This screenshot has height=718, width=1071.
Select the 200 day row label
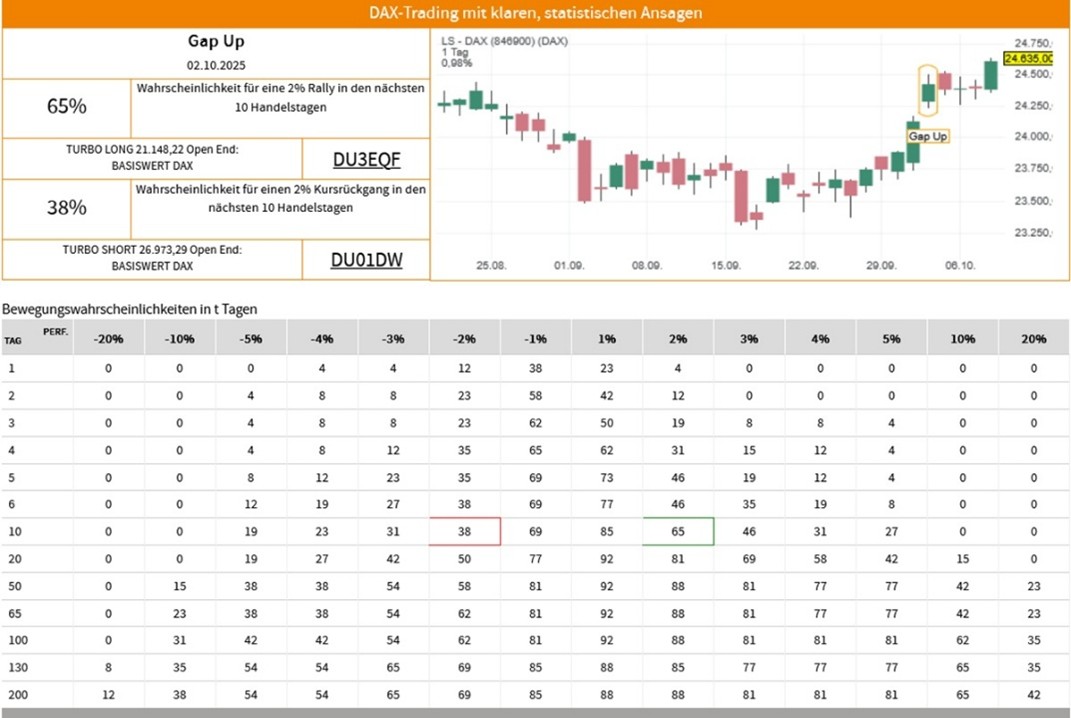coord(14,694)
